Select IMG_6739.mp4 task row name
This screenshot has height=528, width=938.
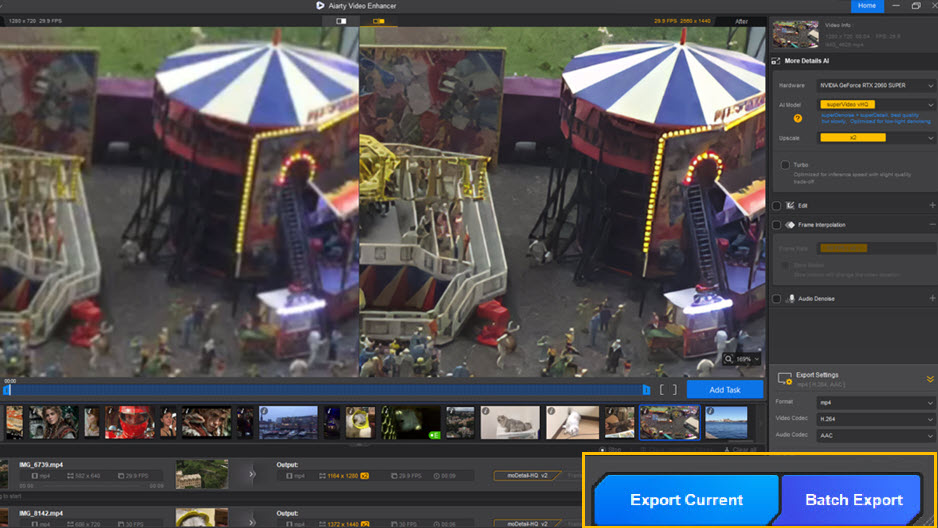41,465
